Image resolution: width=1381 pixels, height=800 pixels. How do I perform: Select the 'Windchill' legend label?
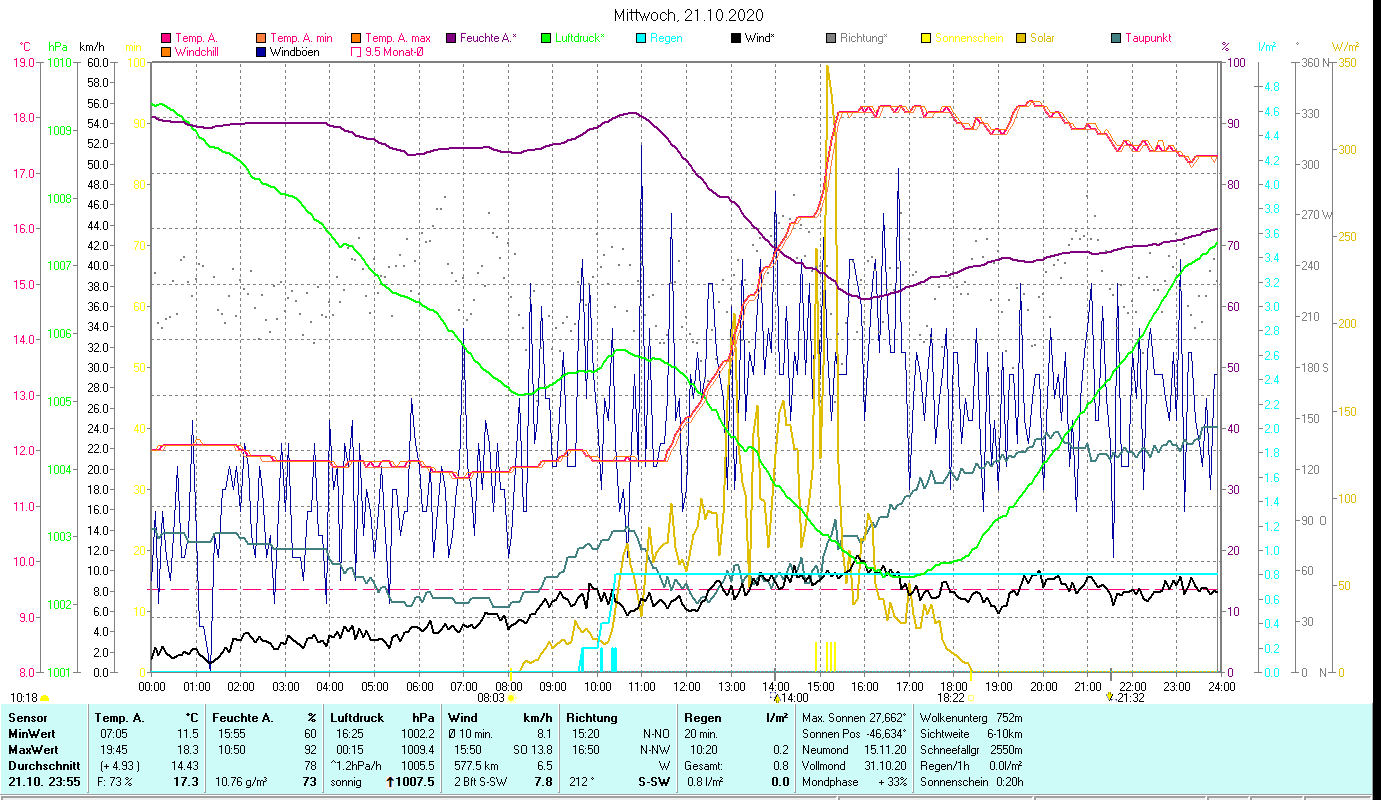pos(198,51)
